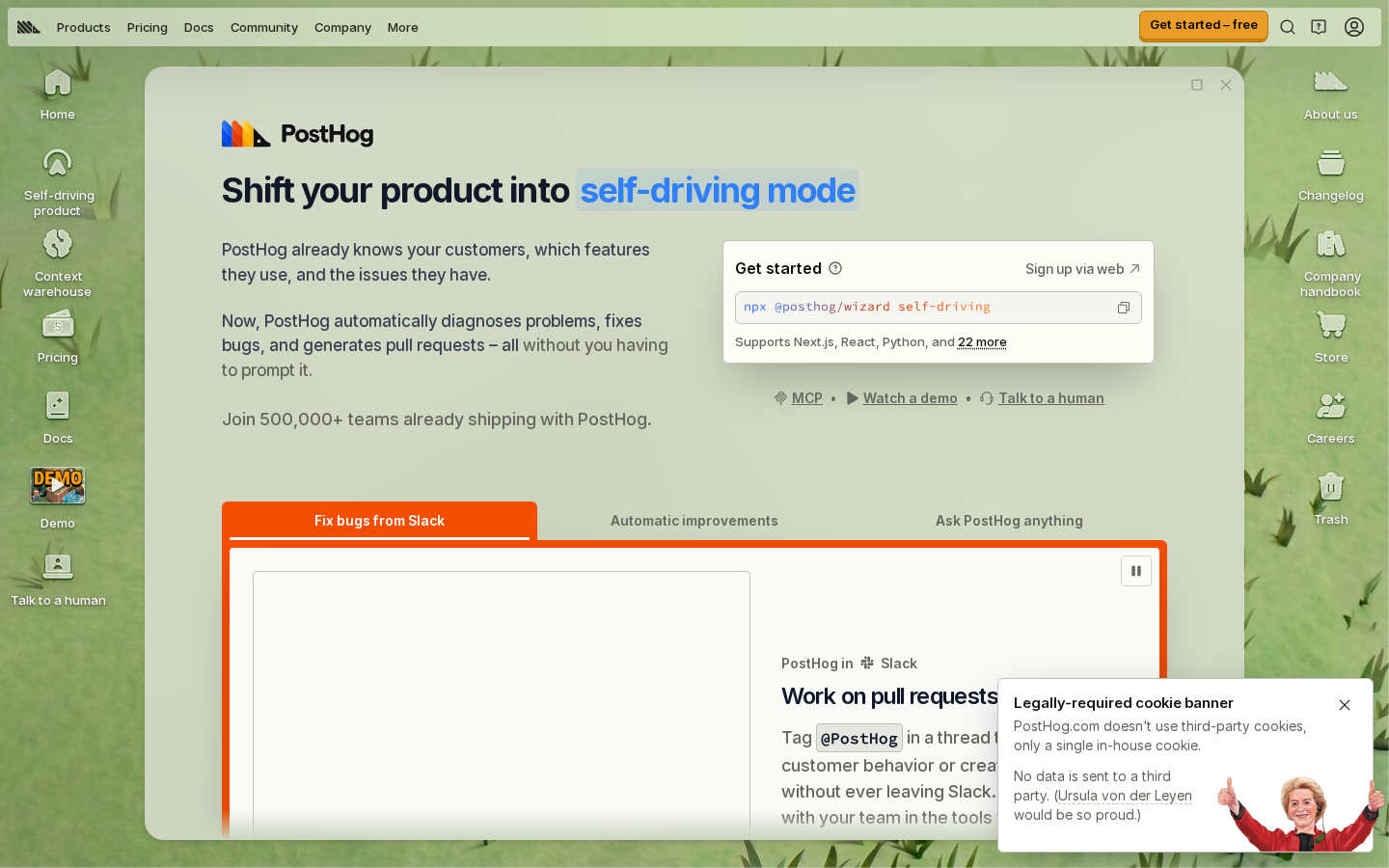Open the Pricing desktop icon
The image size is (1389, 868).
58,337
